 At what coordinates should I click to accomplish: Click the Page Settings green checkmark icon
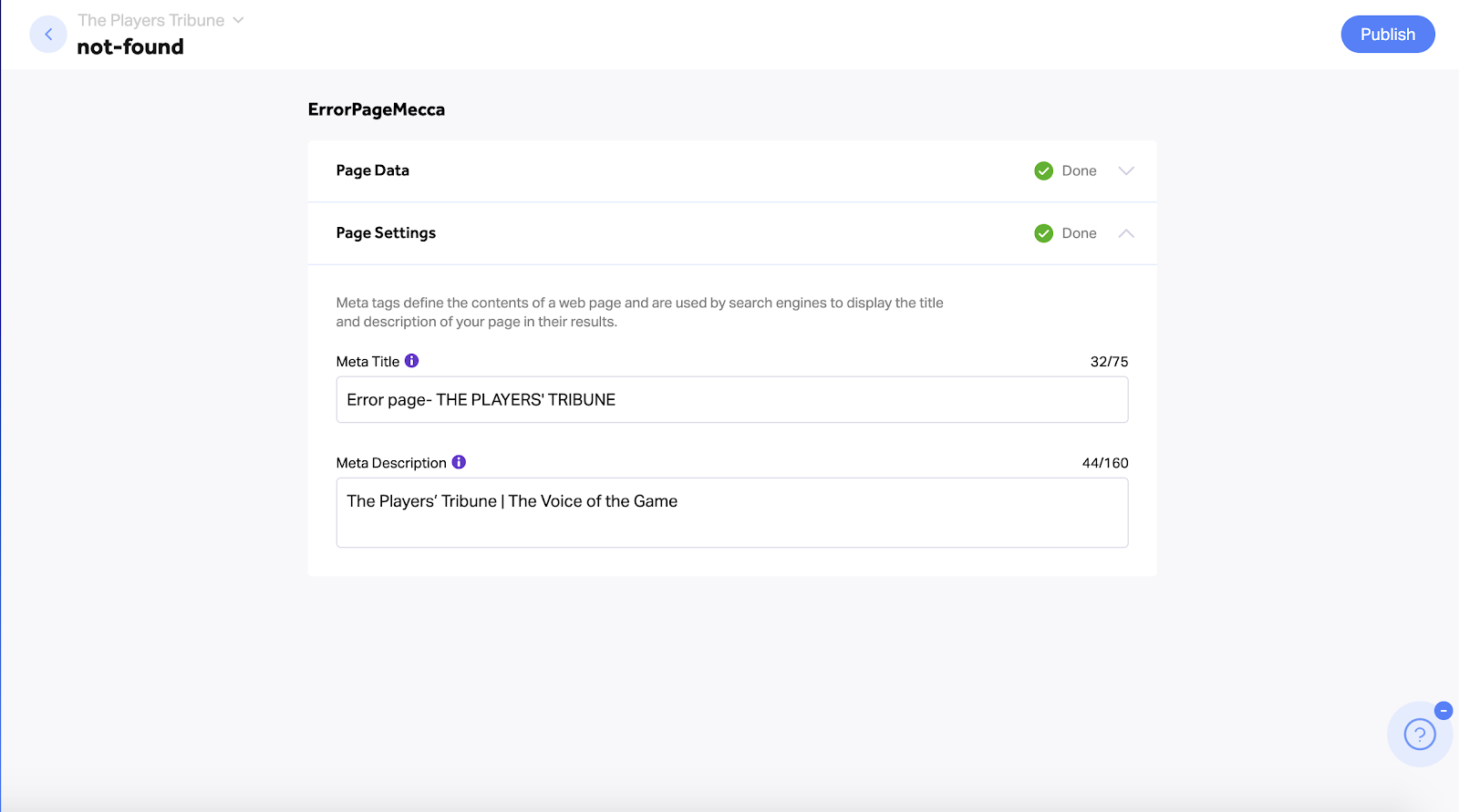(1044, 233)
